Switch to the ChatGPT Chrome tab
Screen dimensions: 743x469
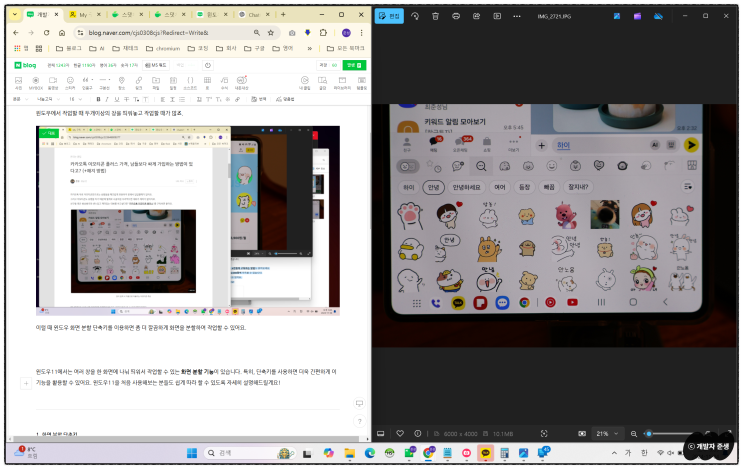tap(255, 15)
